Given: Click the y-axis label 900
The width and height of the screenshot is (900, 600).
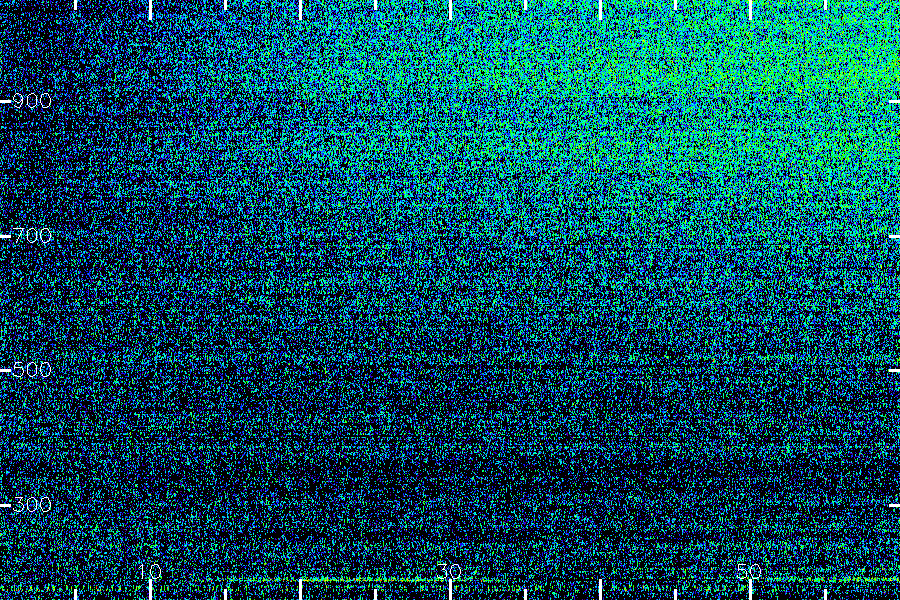Looking at the screenshot, I should pyautogui.click(x=32, y=102).
